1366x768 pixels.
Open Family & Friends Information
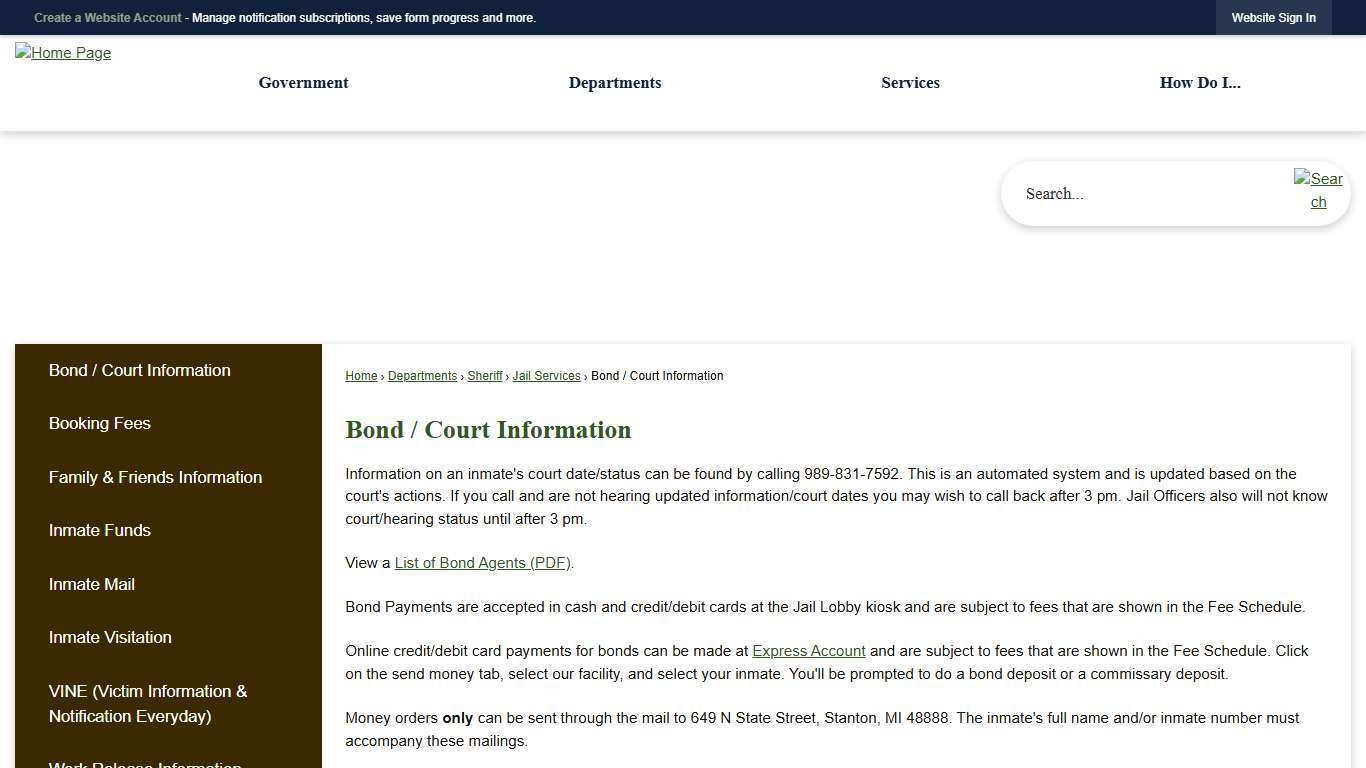click(155, 477)
